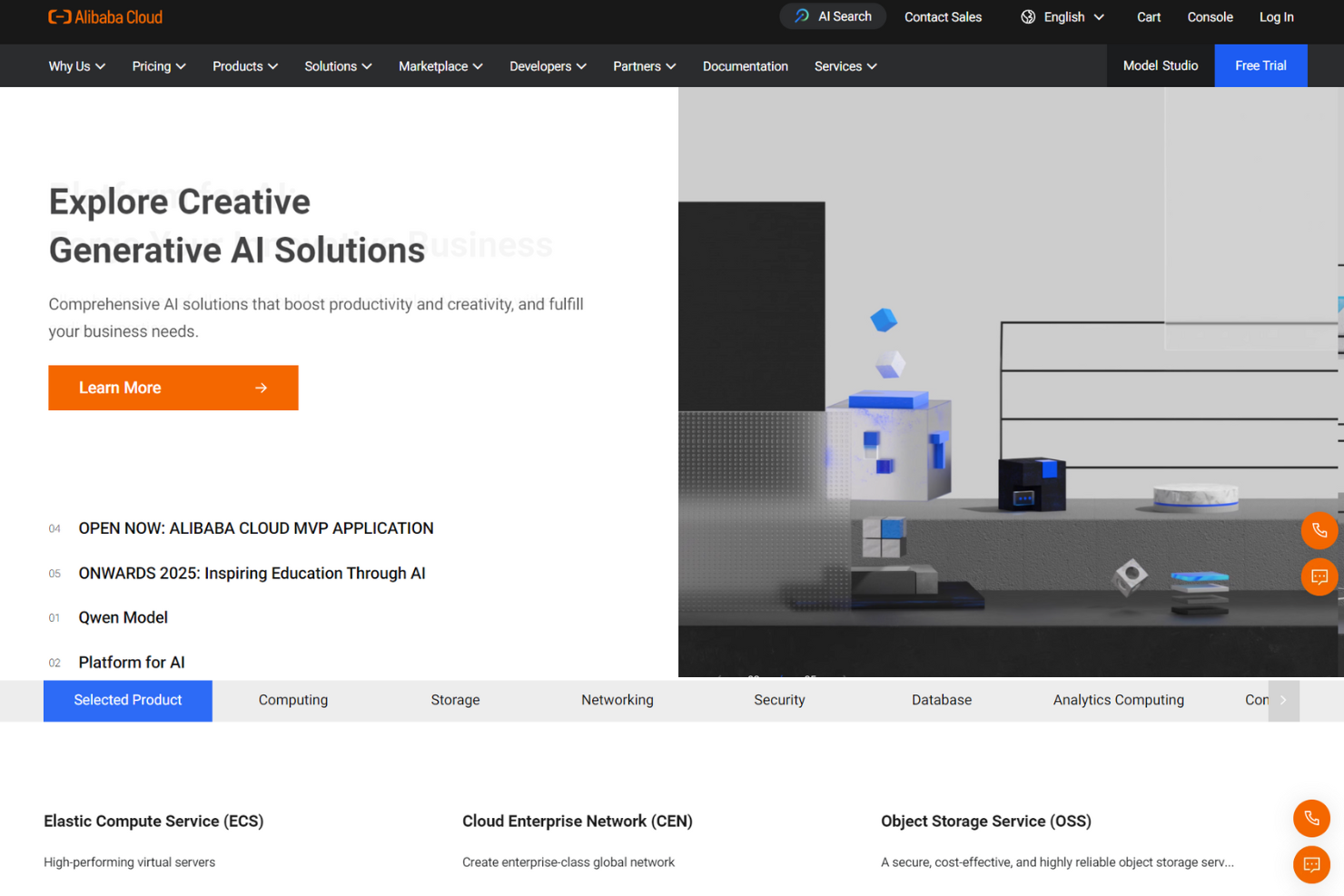
Task: Switch to the Selected Product tab
Action: pyautogui.click(x=127, y=700)
